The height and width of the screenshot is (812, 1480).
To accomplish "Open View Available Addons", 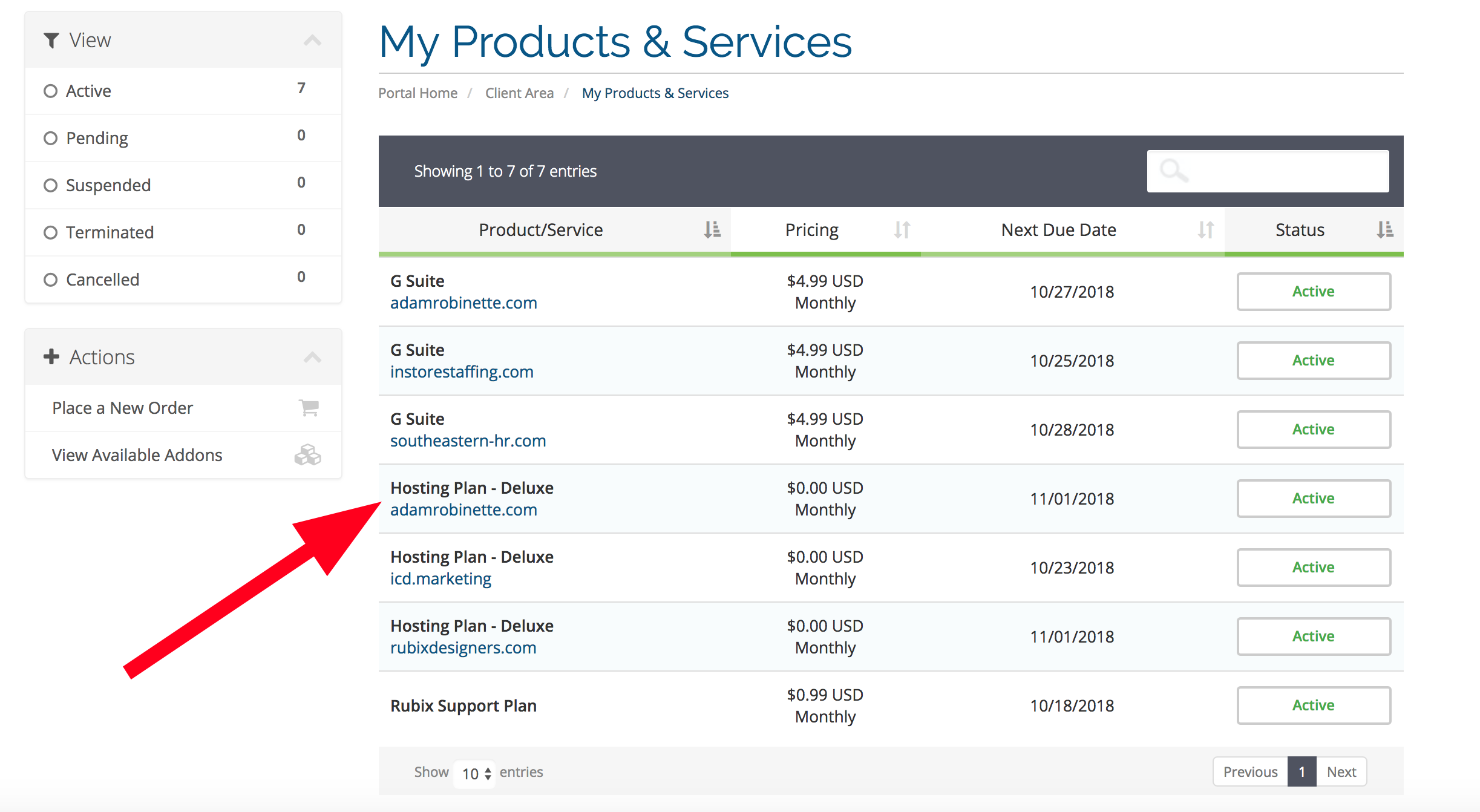I will click(x=183, y=455).
